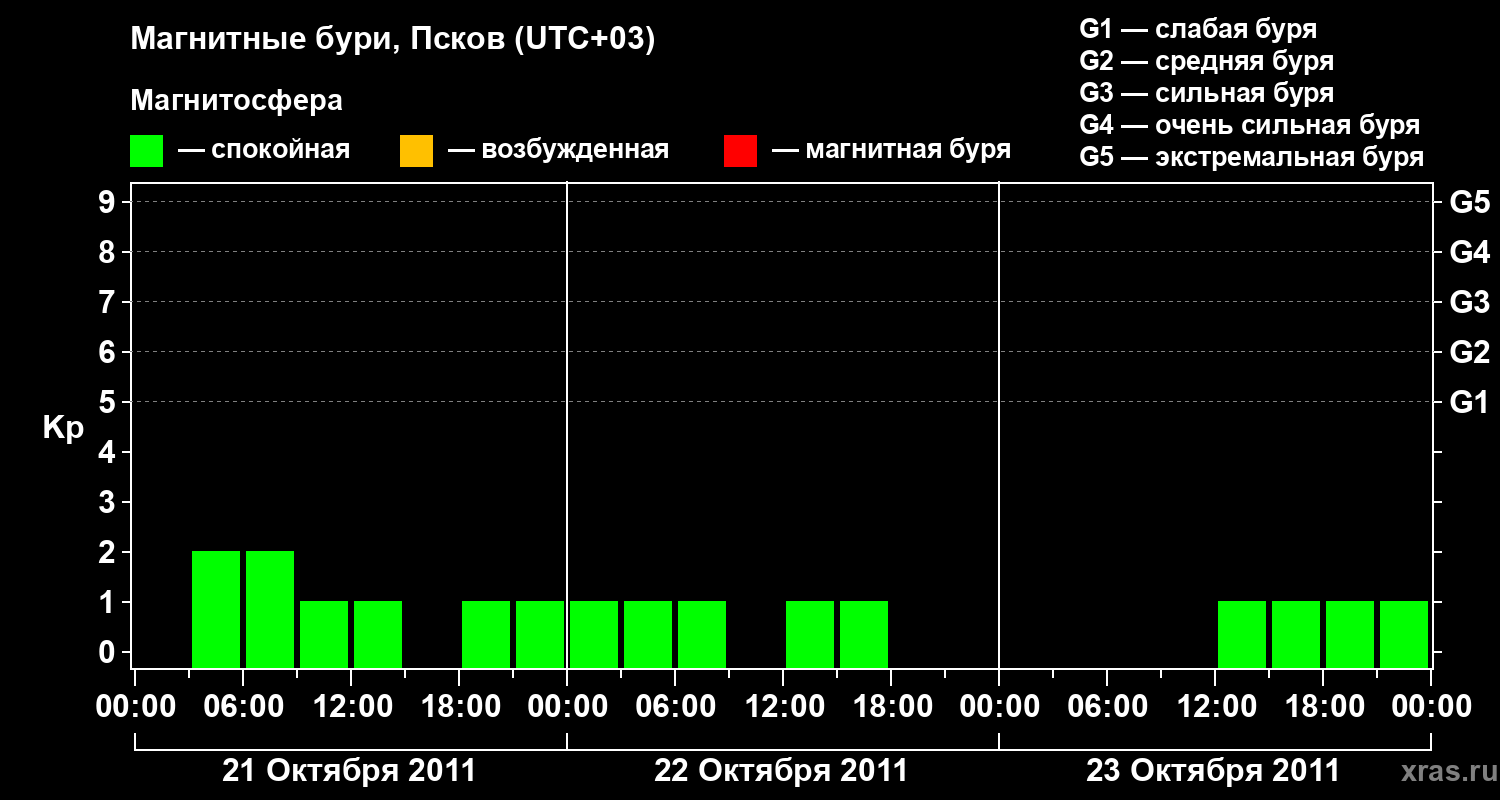This screenshot has width=1500, height=800.
Task: Click 'G3 — сильная буря' legend line
Action: click(1206, 93)
